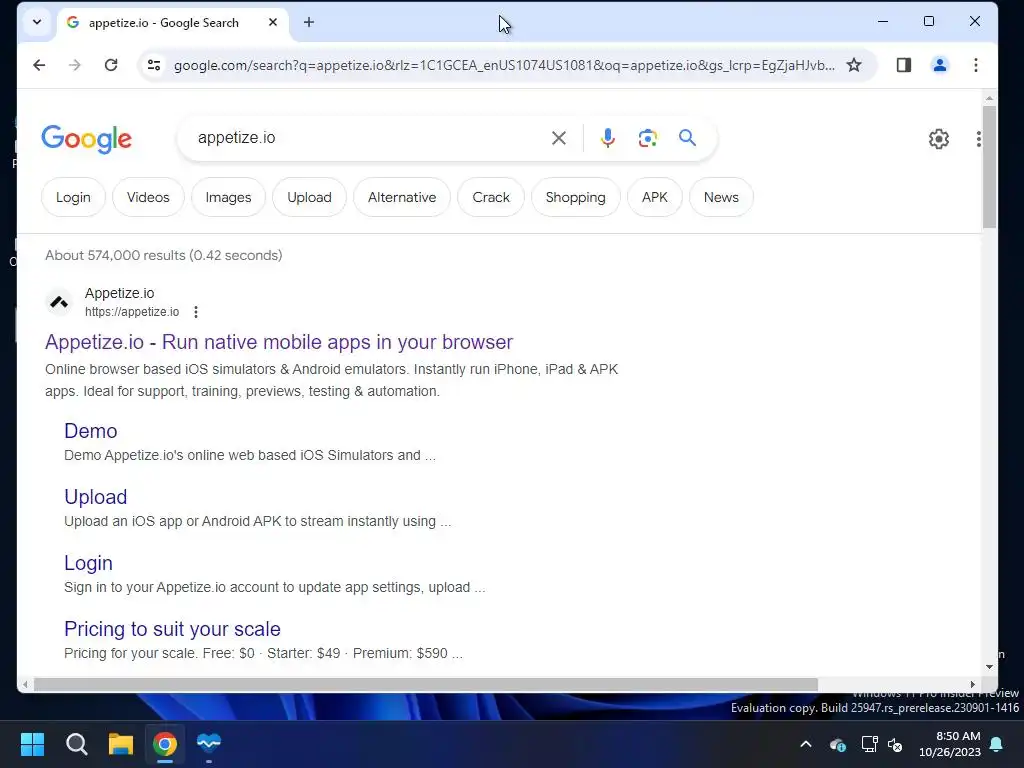Click the Chrome taskbar icon
This screenshot has height=768, width=1024.
165,744
